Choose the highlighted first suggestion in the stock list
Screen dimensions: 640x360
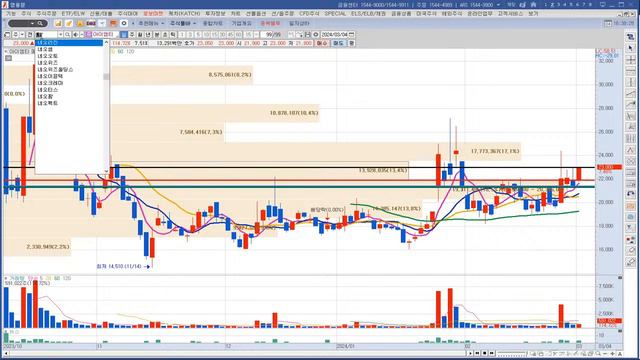click(69, 42)
